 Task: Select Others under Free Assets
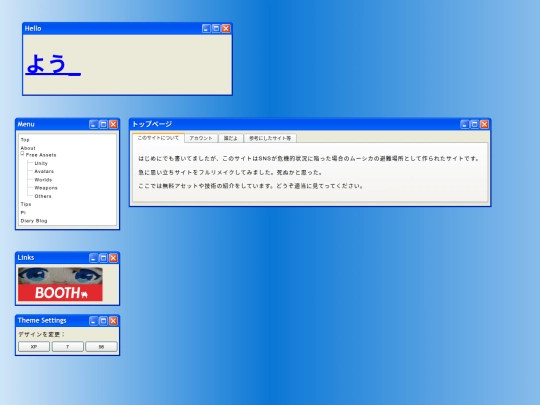coord(43,196)
